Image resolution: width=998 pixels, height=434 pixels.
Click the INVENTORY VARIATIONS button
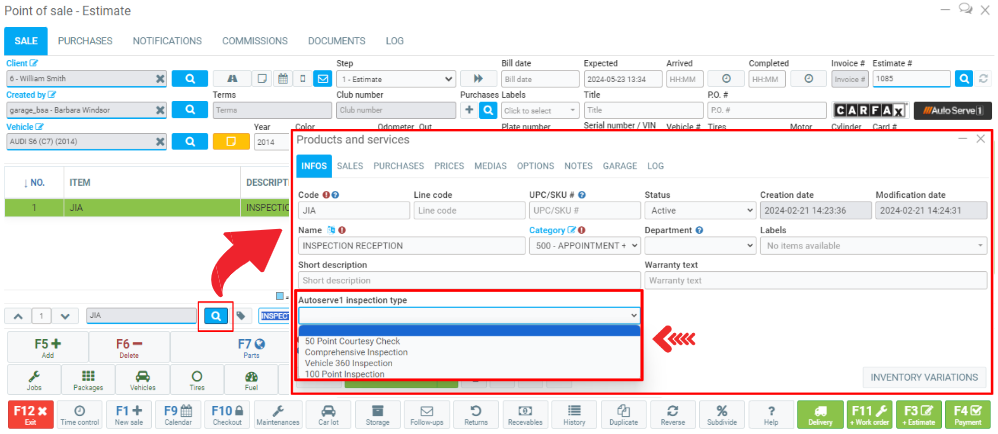pyautogui.click(x=923, y=377)
